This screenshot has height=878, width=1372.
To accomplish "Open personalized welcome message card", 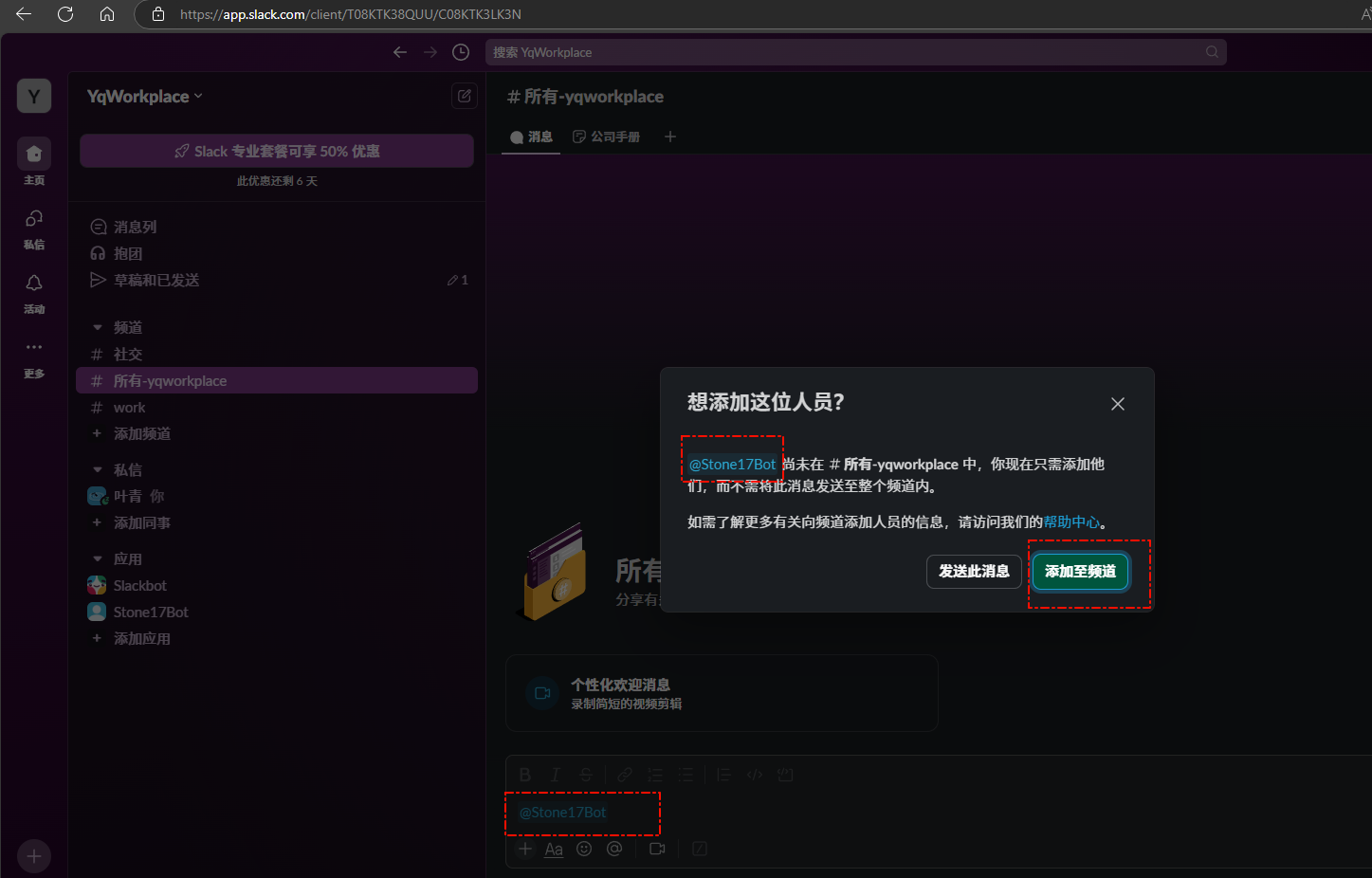I will [x=722, y=693].
